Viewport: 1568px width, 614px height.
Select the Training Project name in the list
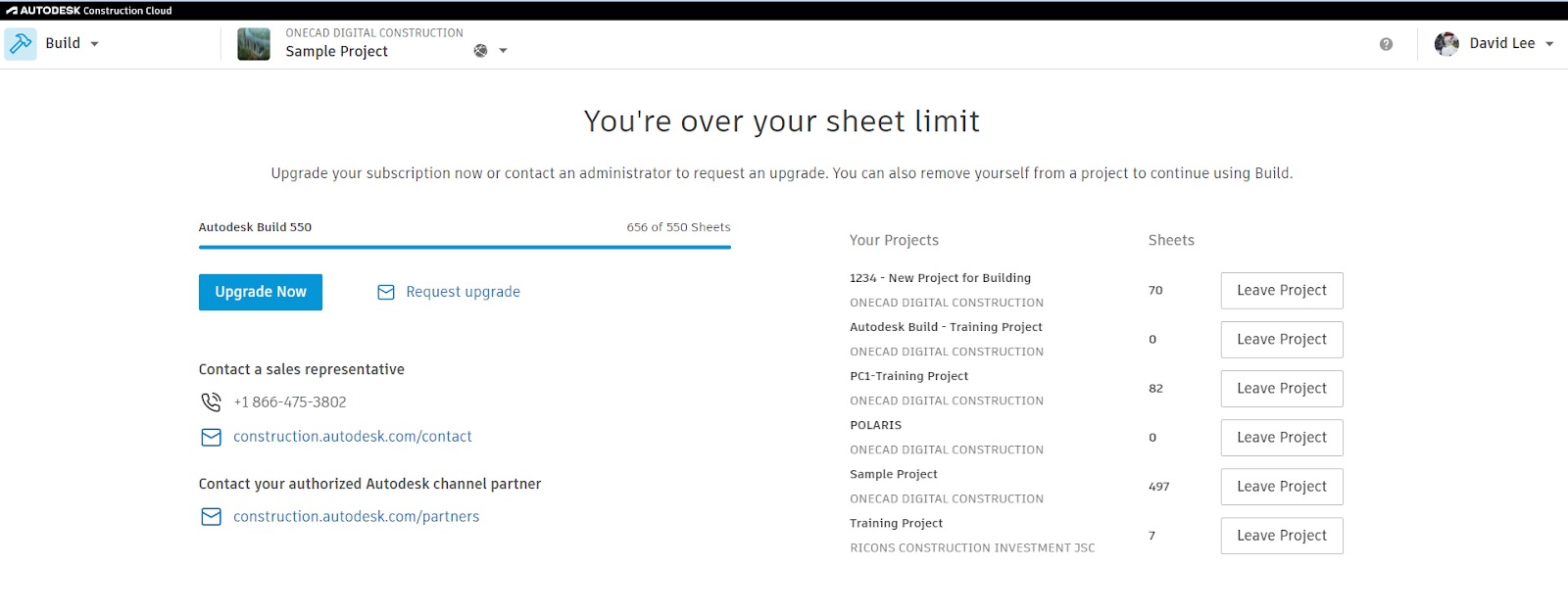(896, 523)
